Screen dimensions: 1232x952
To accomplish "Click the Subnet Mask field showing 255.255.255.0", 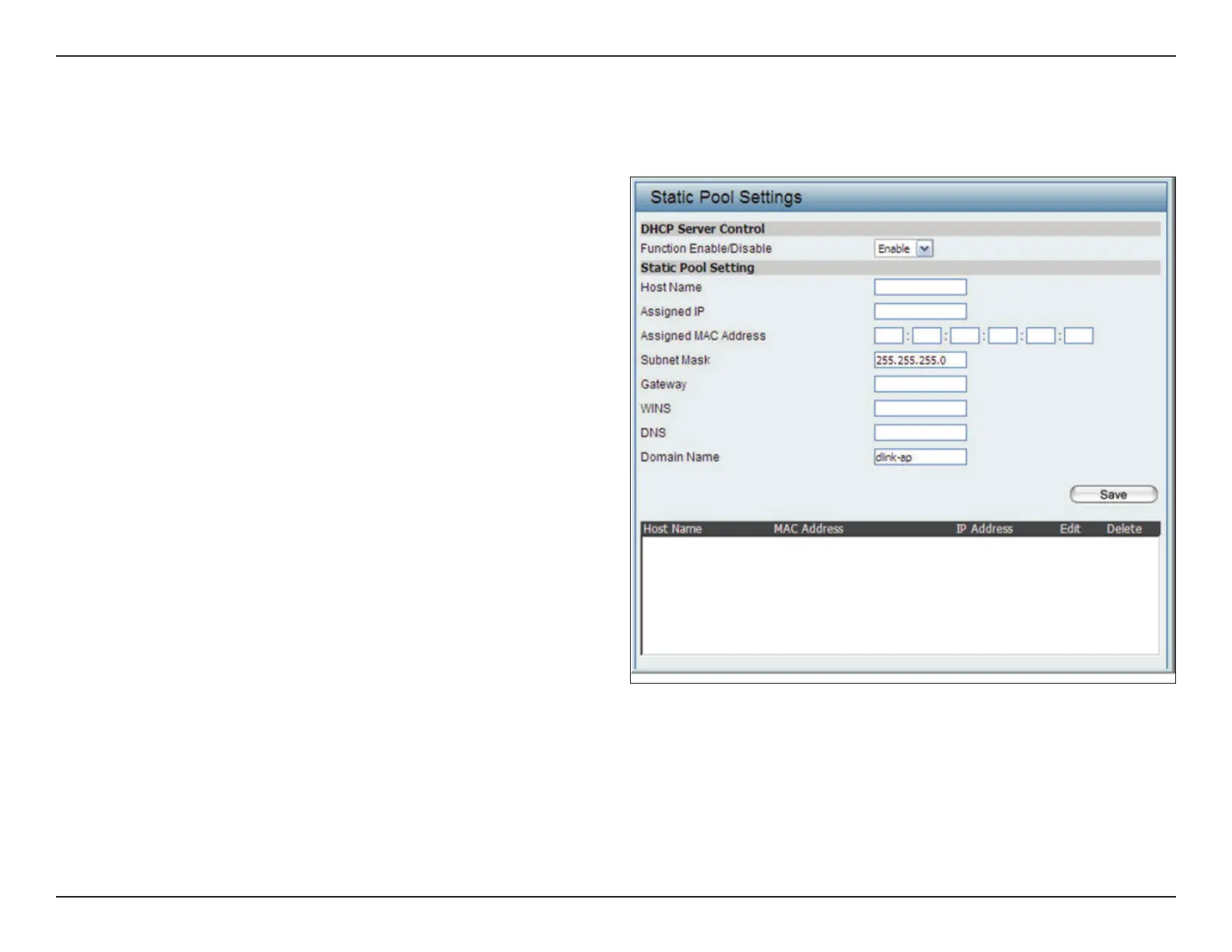I will point(920,360).
